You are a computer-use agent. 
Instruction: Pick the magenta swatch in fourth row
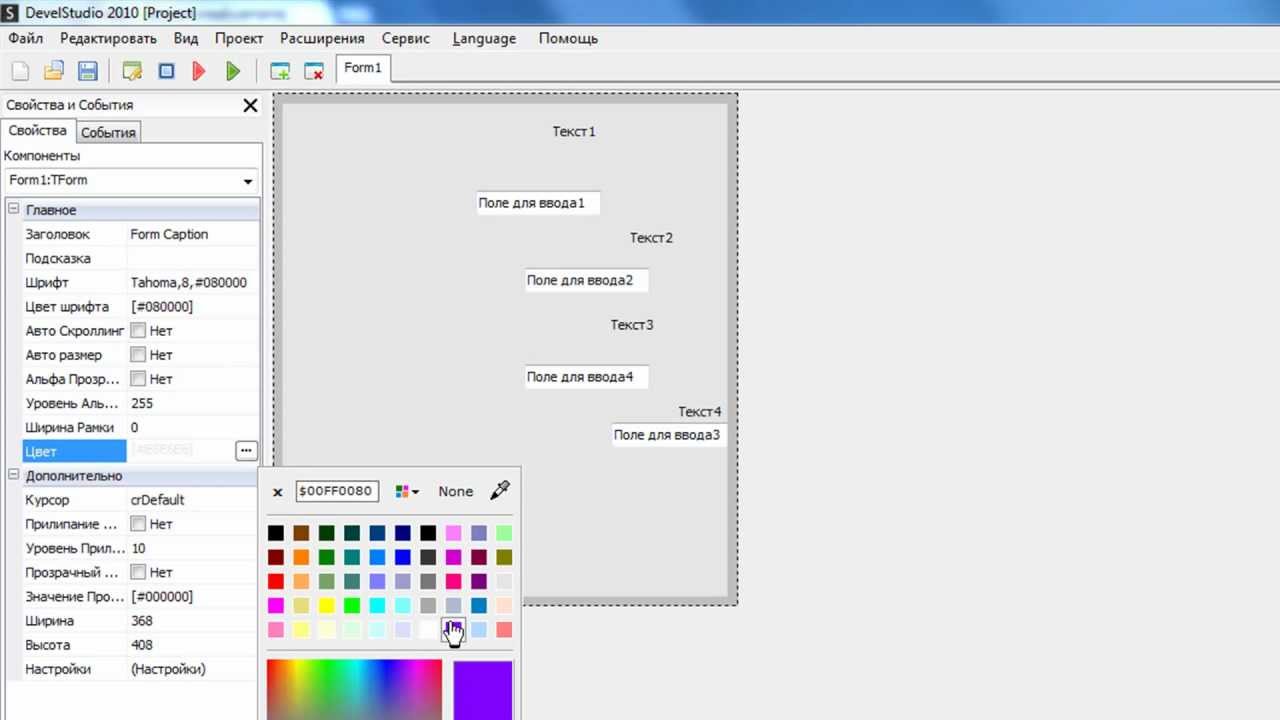click(276, 605)
